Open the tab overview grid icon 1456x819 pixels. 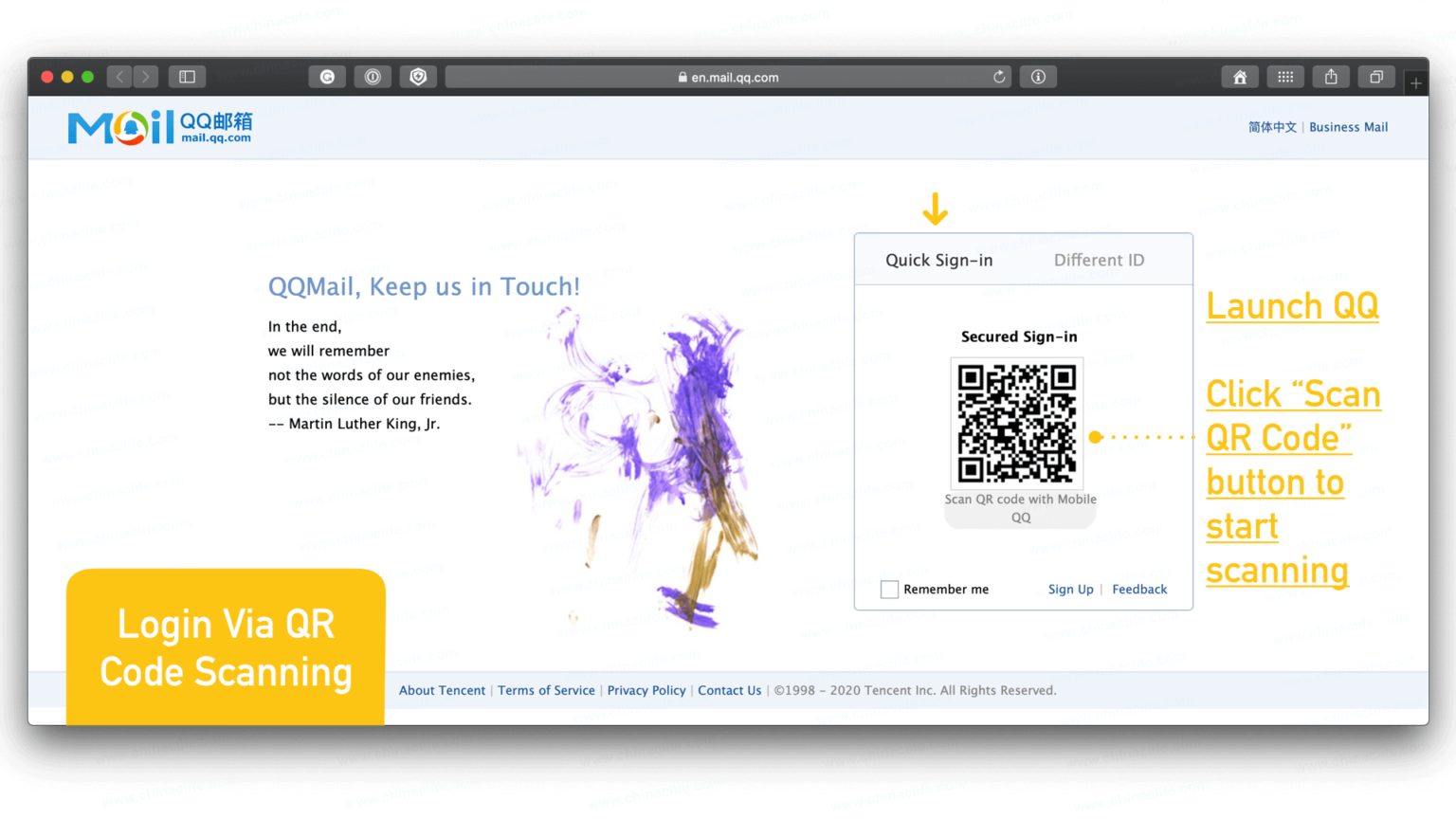click(1285, 77)
